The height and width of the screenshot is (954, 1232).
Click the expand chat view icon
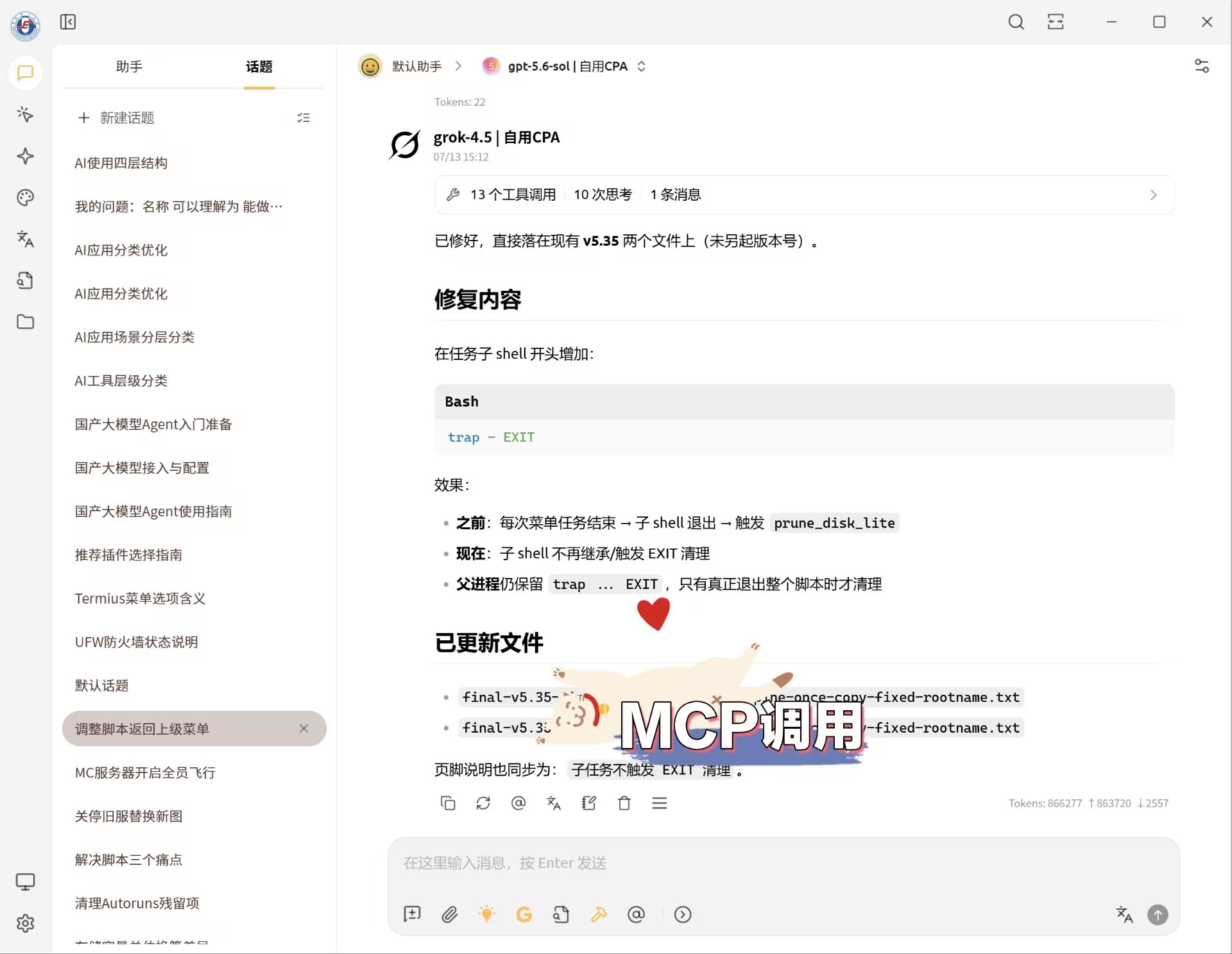coord(1056,22)
